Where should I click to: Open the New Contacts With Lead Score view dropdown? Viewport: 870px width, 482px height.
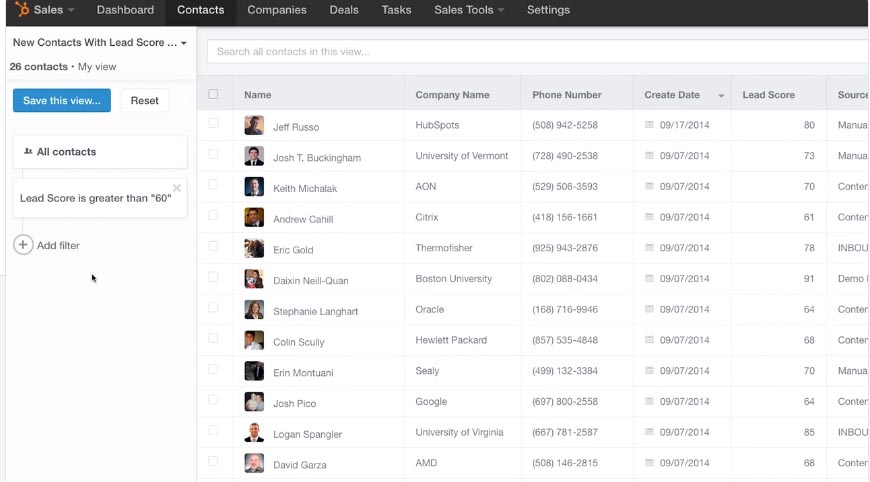click(100, 42)
